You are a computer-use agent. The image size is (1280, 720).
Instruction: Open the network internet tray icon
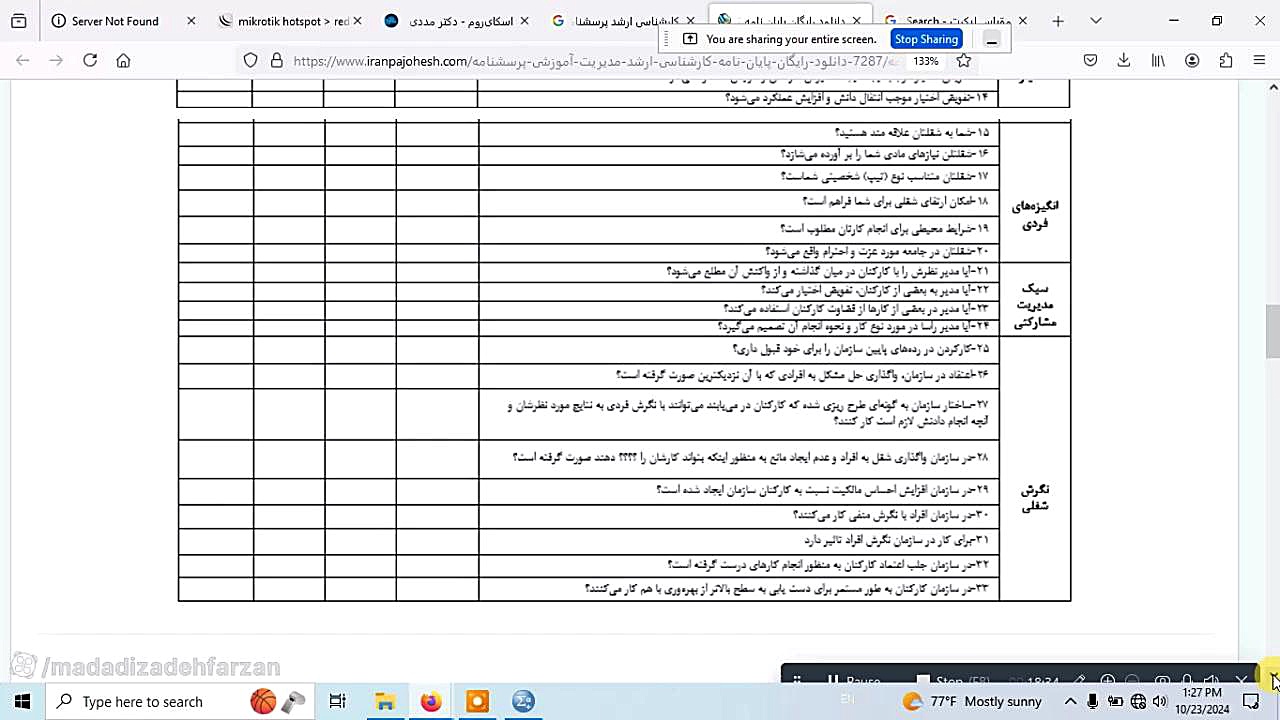tap(1137, 702)
